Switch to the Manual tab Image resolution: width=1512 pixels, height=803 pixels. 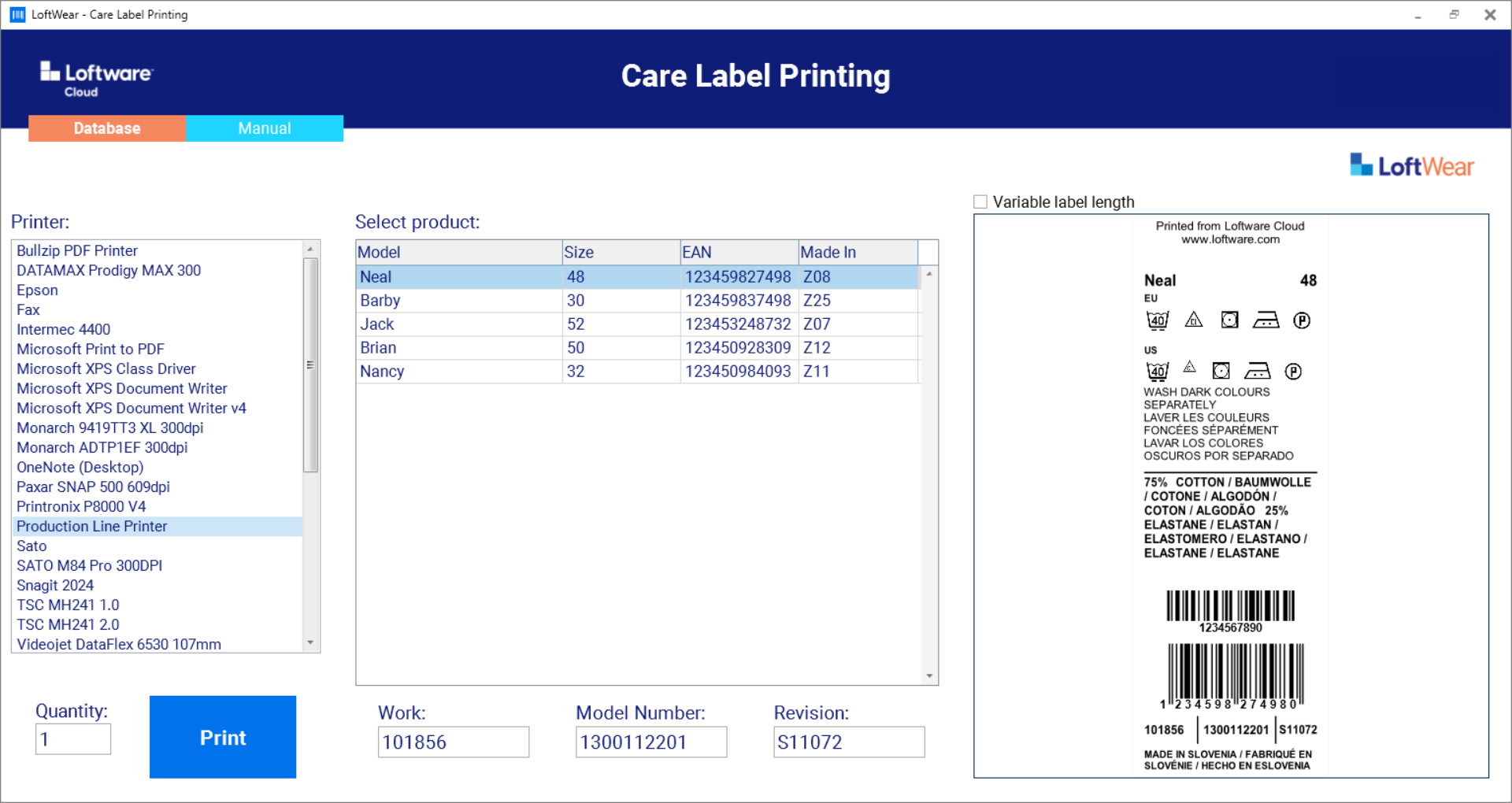265,128
